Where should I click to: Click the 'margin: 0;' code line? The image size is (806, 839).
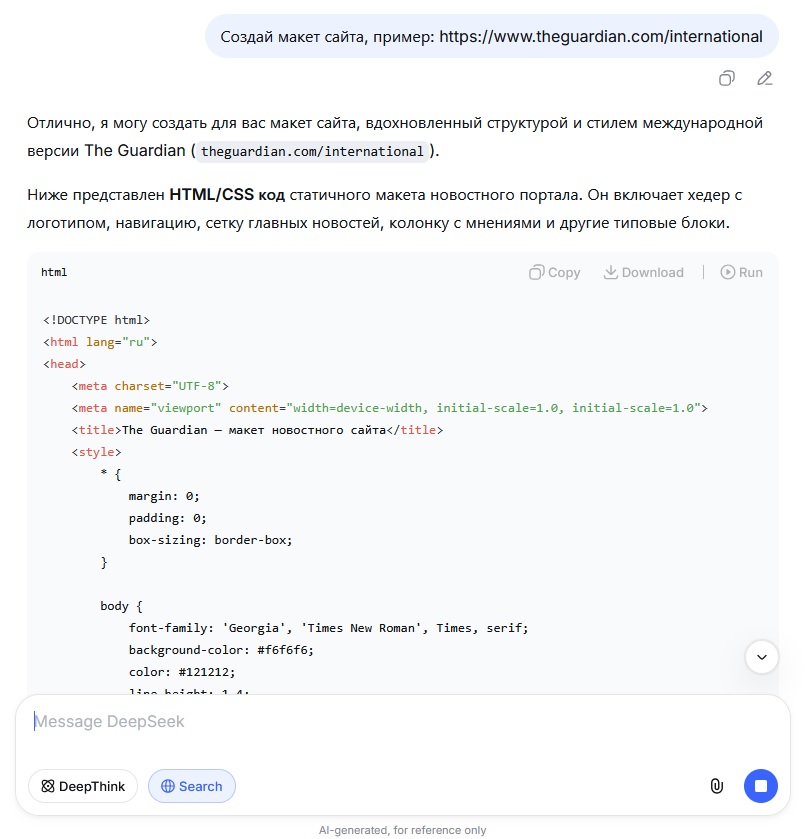[164, 496]
